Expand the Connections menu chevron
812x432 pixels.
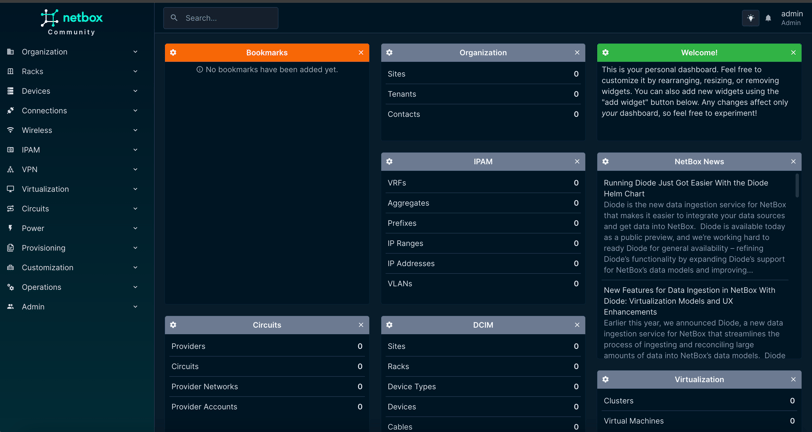pos(135,111)
